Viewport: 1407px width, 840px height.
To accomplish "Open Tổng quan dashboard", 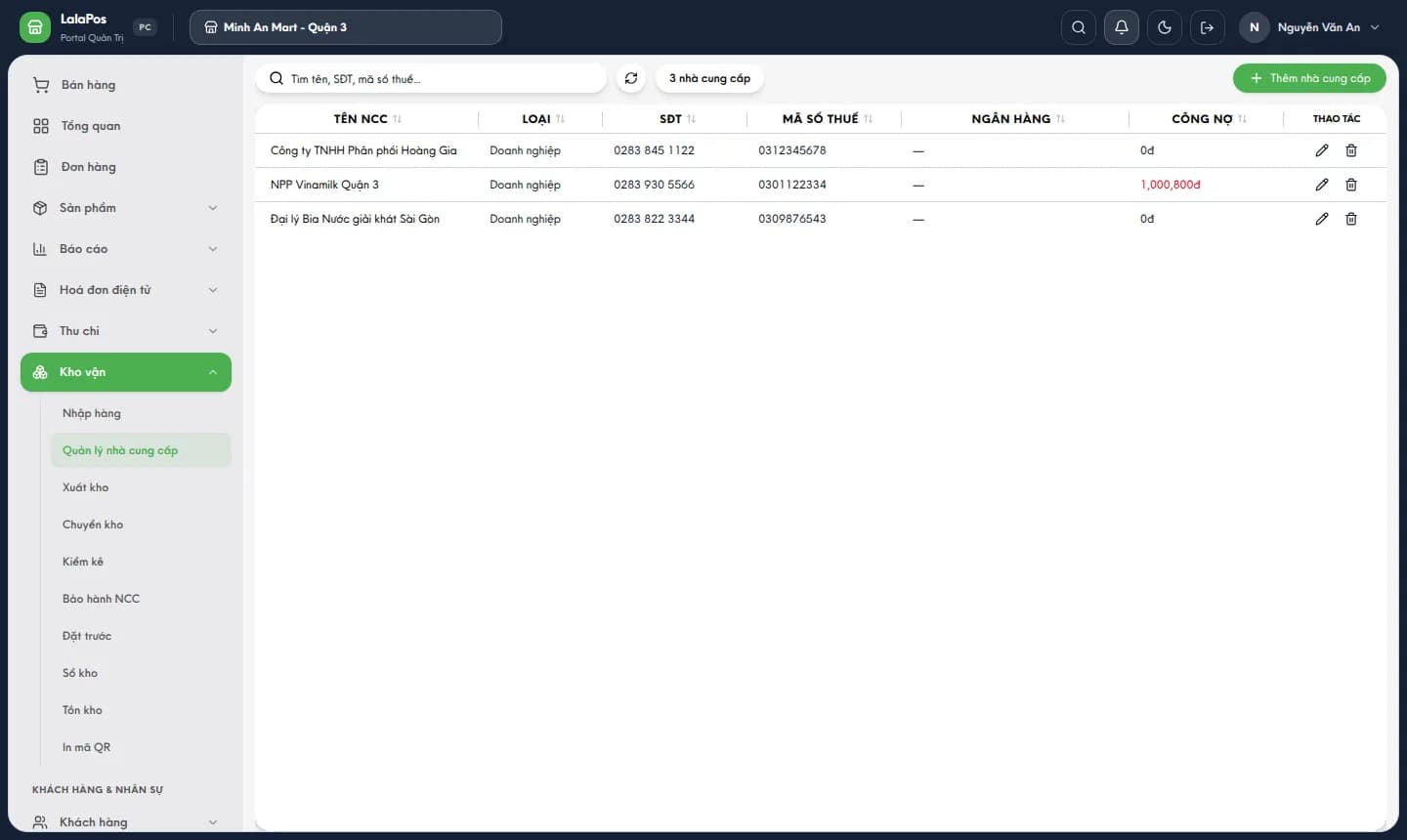I will [126, 126].
